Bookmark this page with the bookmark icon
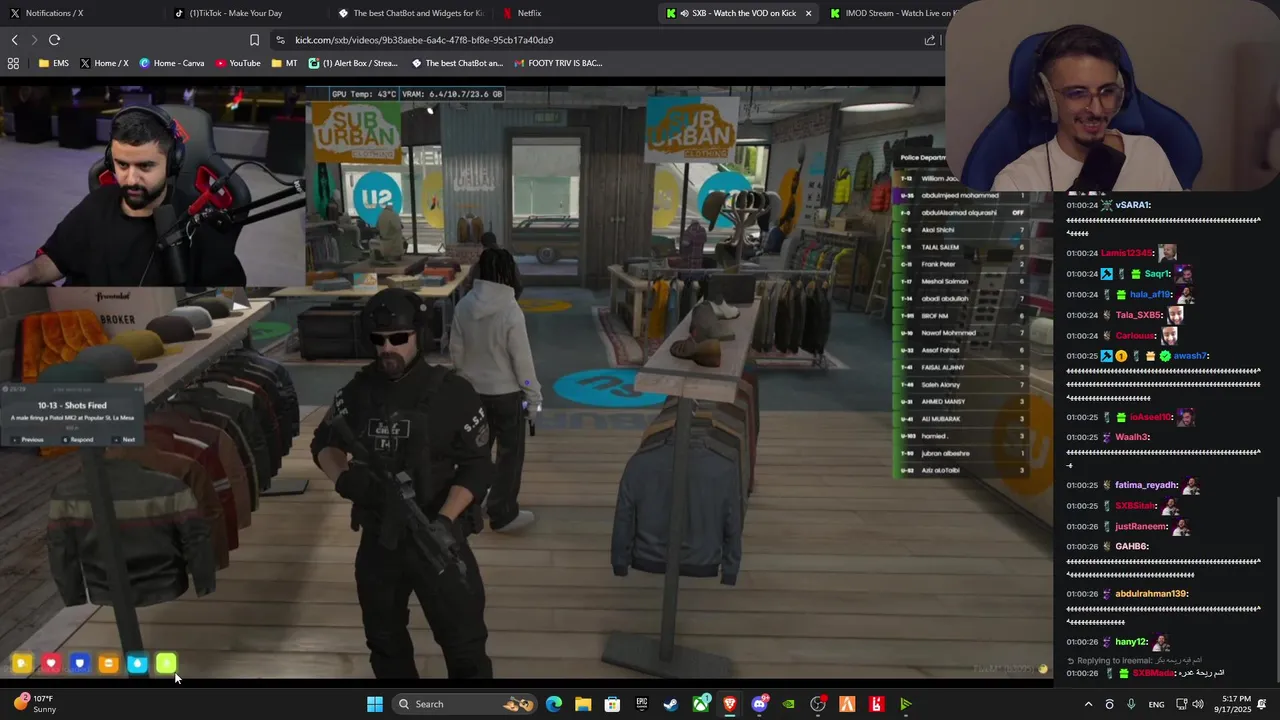 pyautogui.click(x=254, y=40)
